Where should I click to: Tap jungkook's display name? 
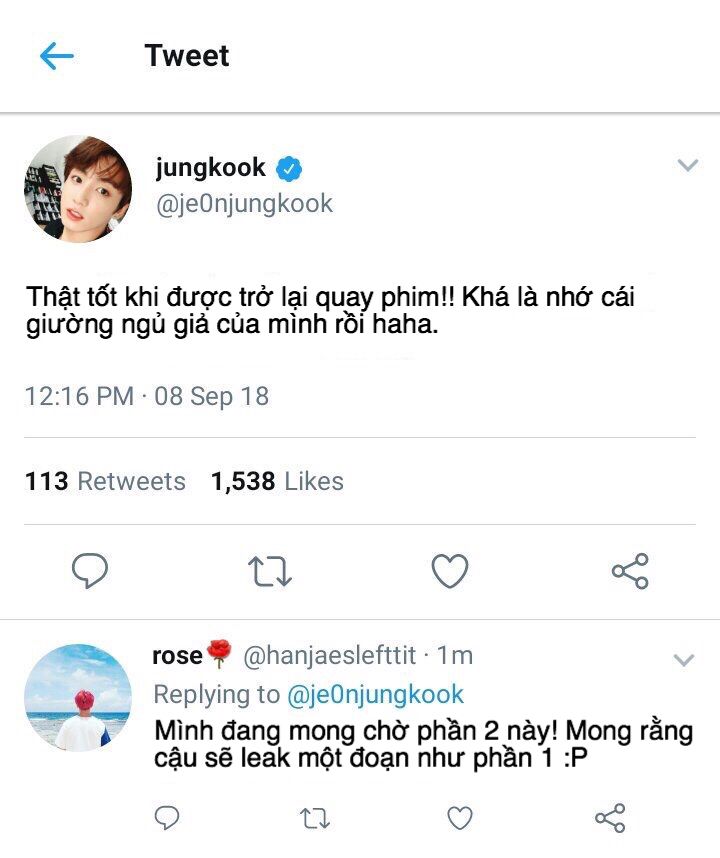point(210,167)
